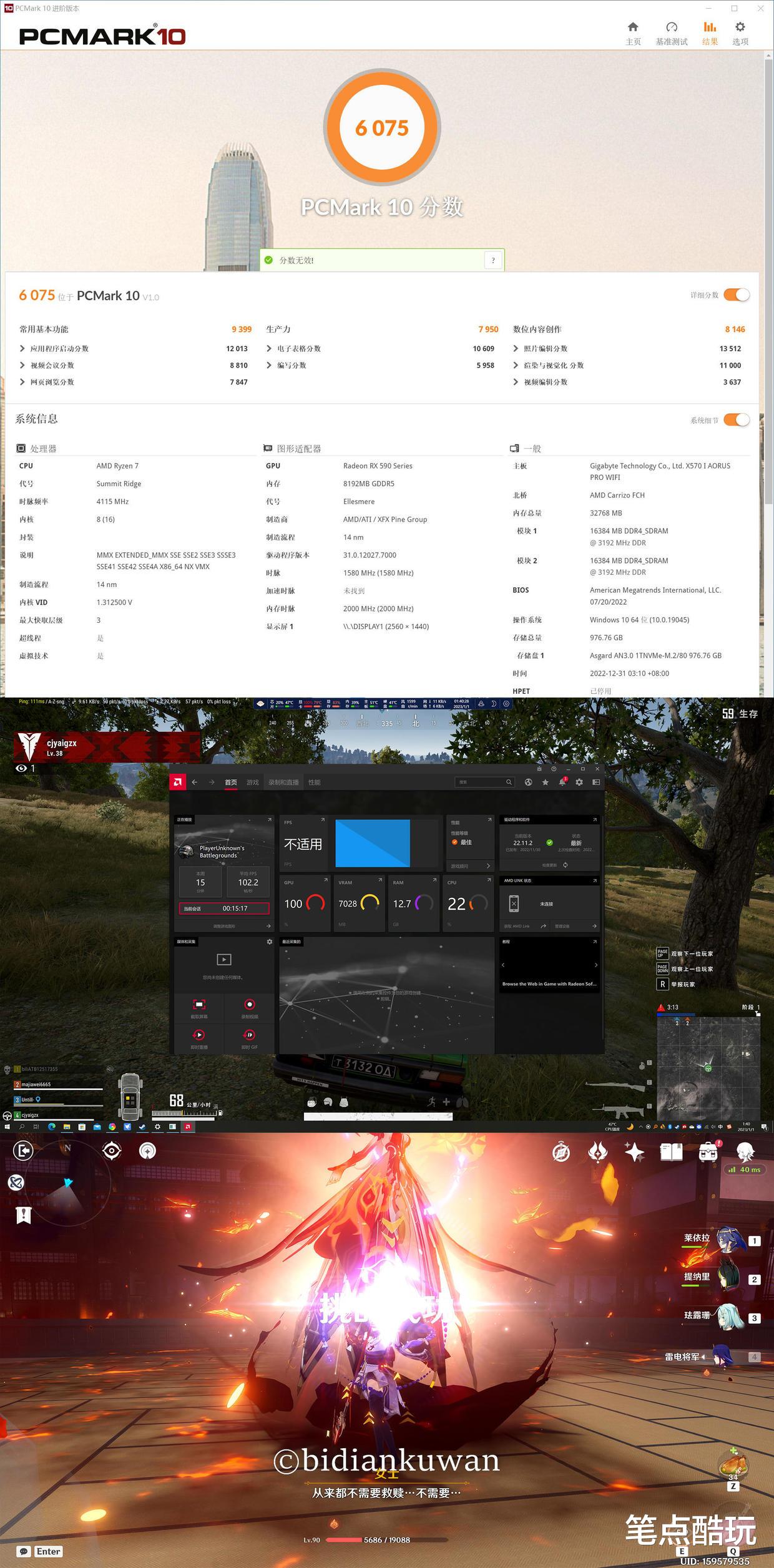Open Microsoft Edge from the taskbar
Viewport: 774px width, 1568px height.
(52, 1127)
